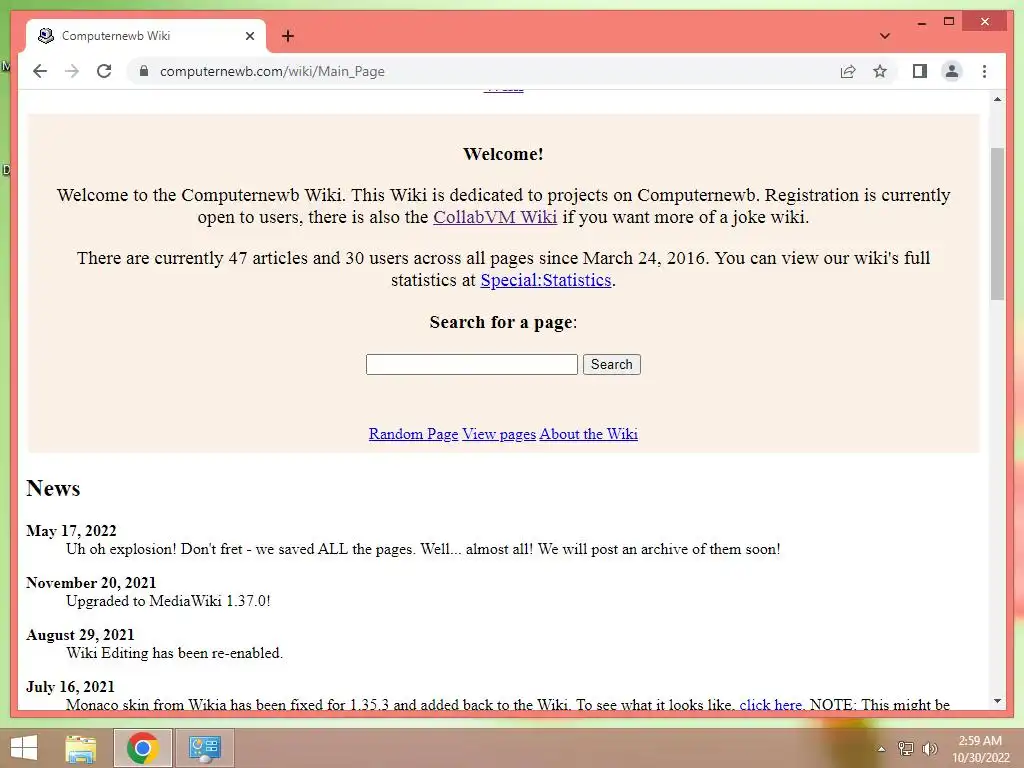Click the 'November 20, 2021' news date
Screen dimensions: 1024x768
(91, 583)
